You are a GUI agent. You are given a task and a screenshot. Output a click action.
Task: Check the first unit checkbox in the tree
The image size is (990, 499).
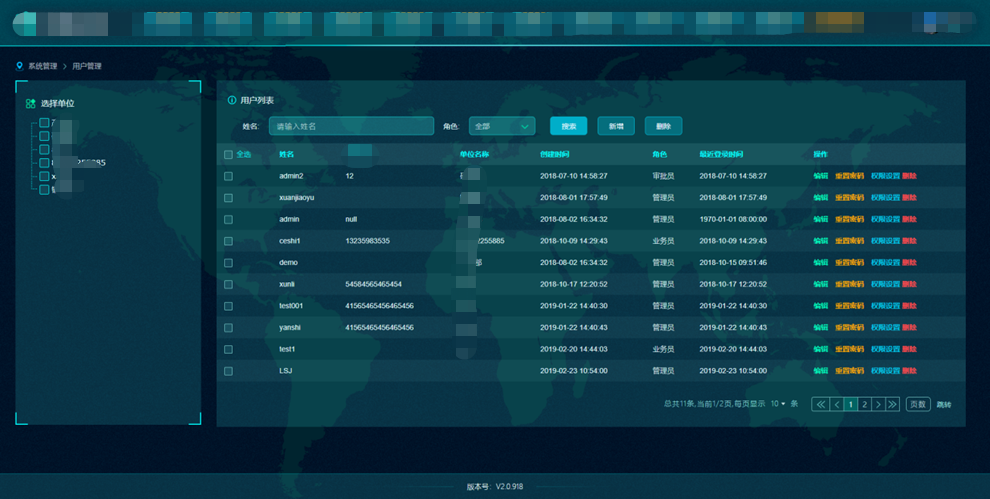44,123
